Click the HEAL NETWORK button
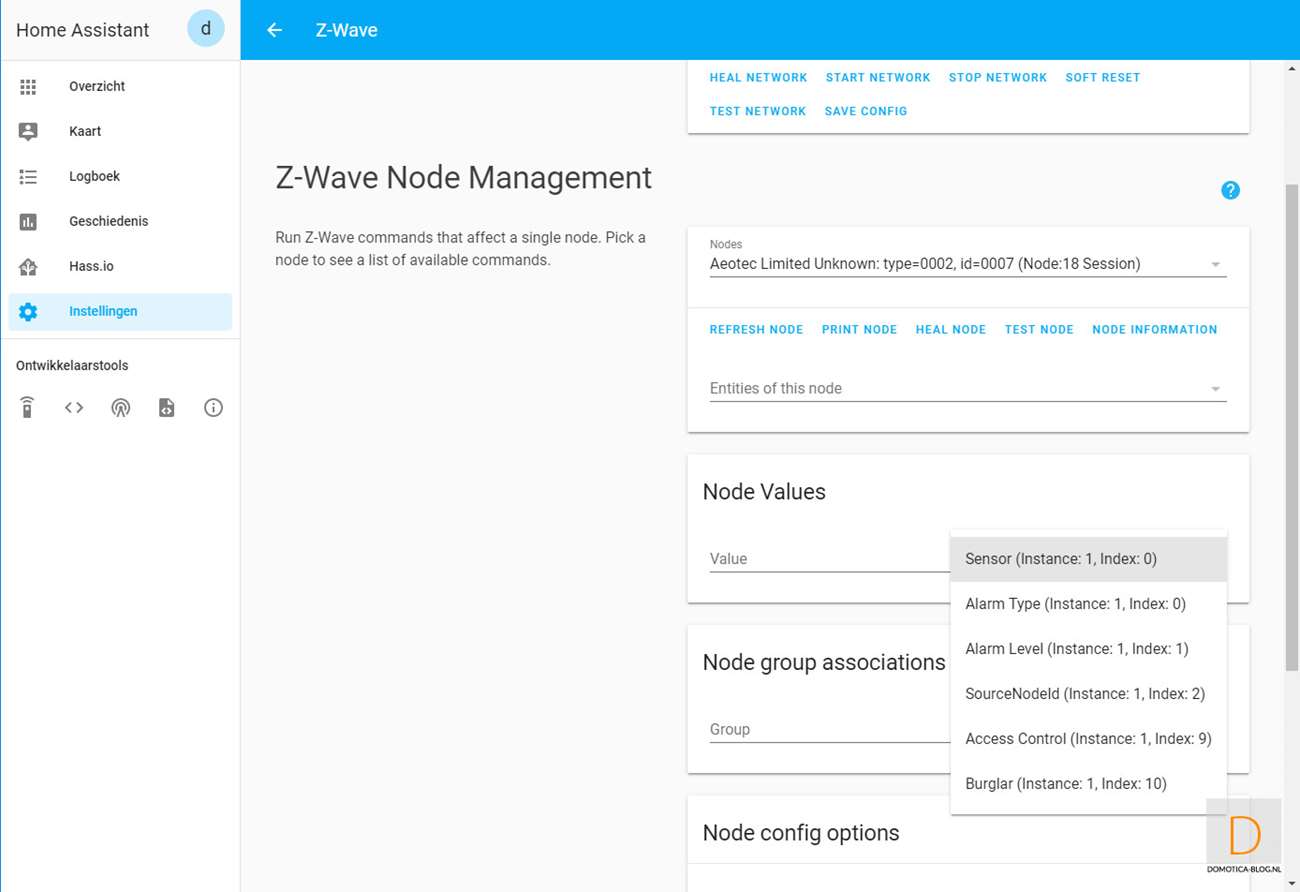The height and width of the screenshot is (892, 1300). [758, 77]
